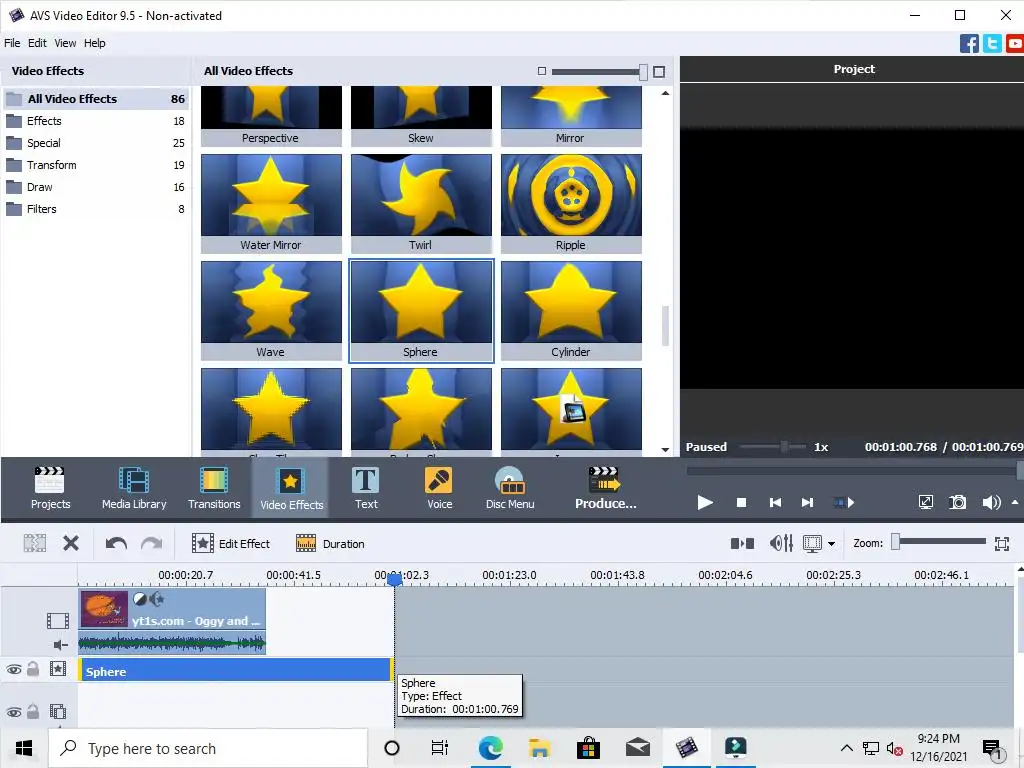Click the blue timeline playhead marker
Screen dimensions: 1024x768
pos(394,579)
